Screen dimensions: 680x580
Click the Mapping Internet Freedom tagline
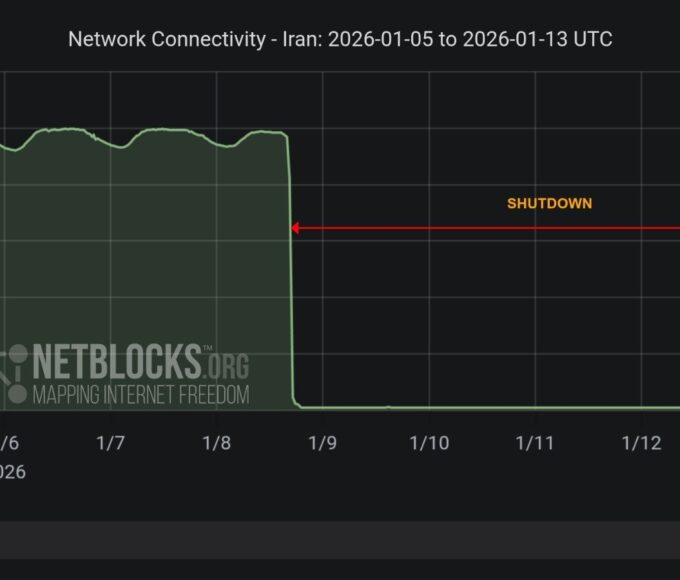click(141, 394)
